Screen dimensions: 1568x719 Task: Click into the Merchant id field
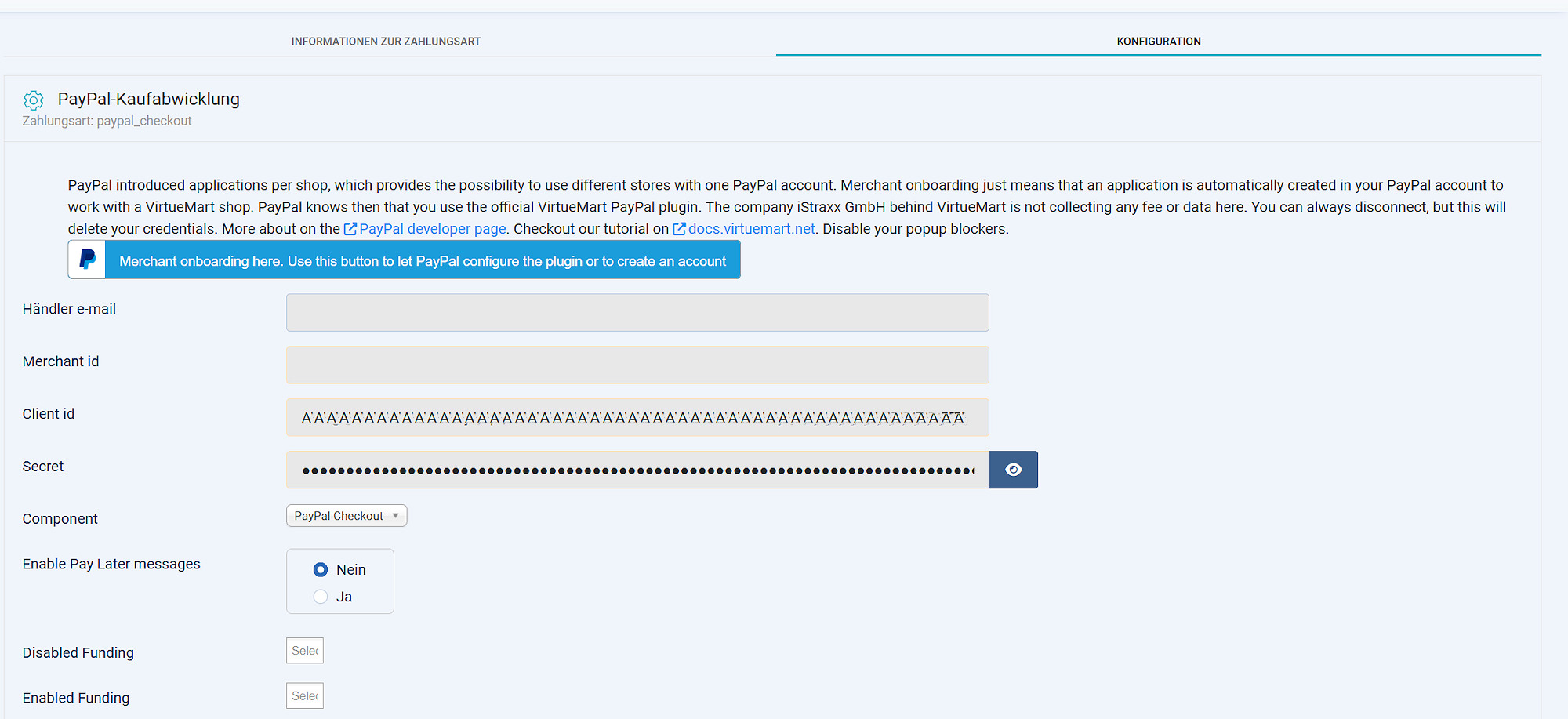637,365
